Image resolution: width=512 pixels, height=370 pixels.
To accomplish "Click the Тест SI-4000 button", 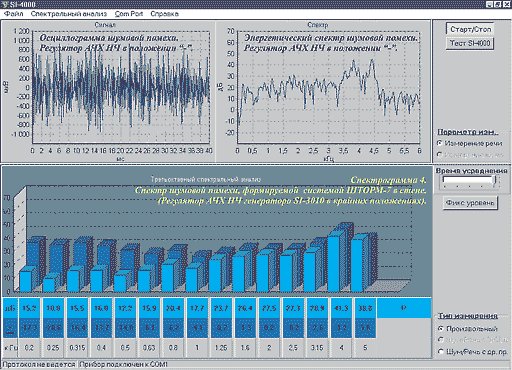I will click(470, 43).
